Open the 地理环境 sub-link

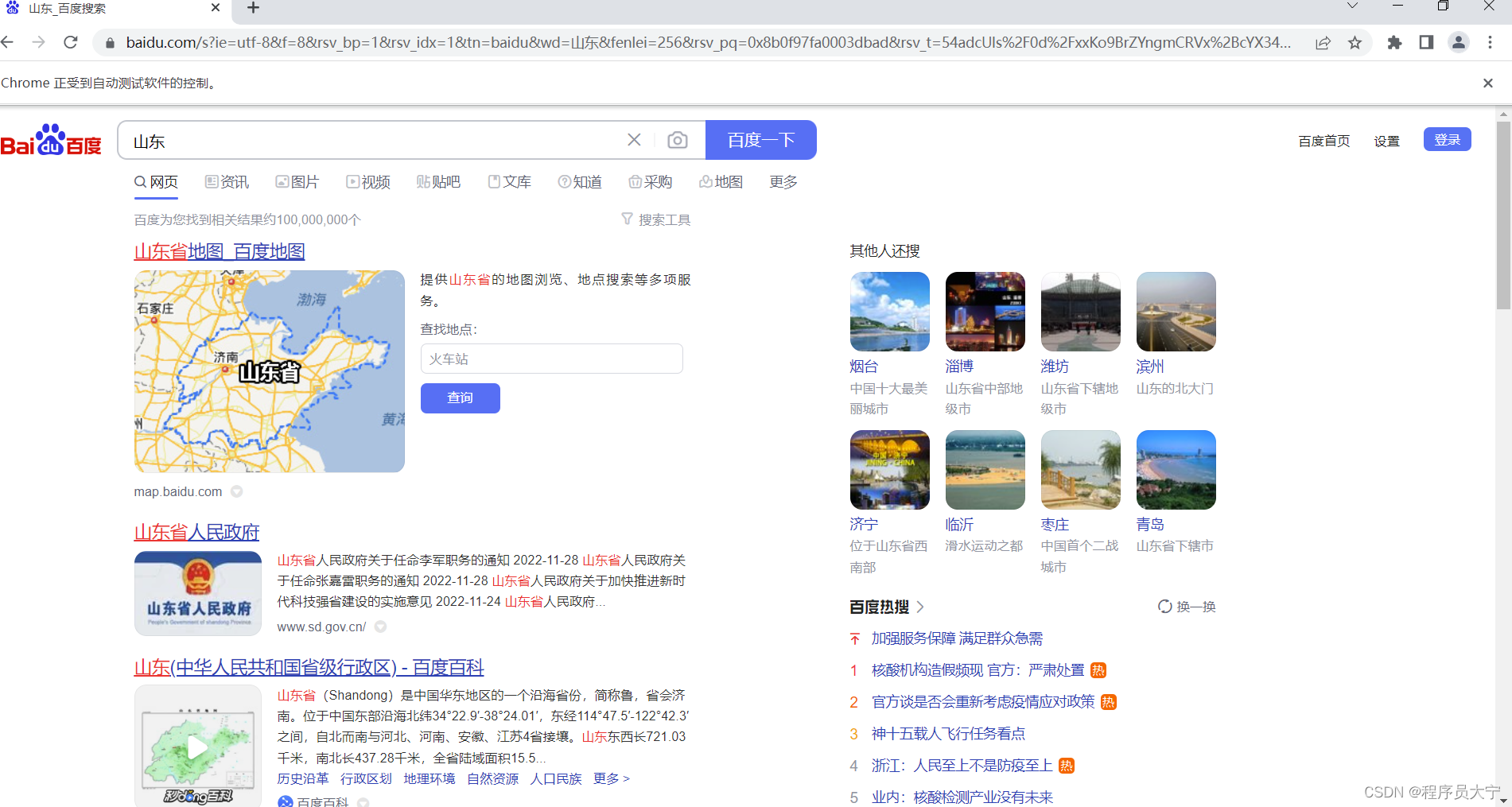(430, 778)
